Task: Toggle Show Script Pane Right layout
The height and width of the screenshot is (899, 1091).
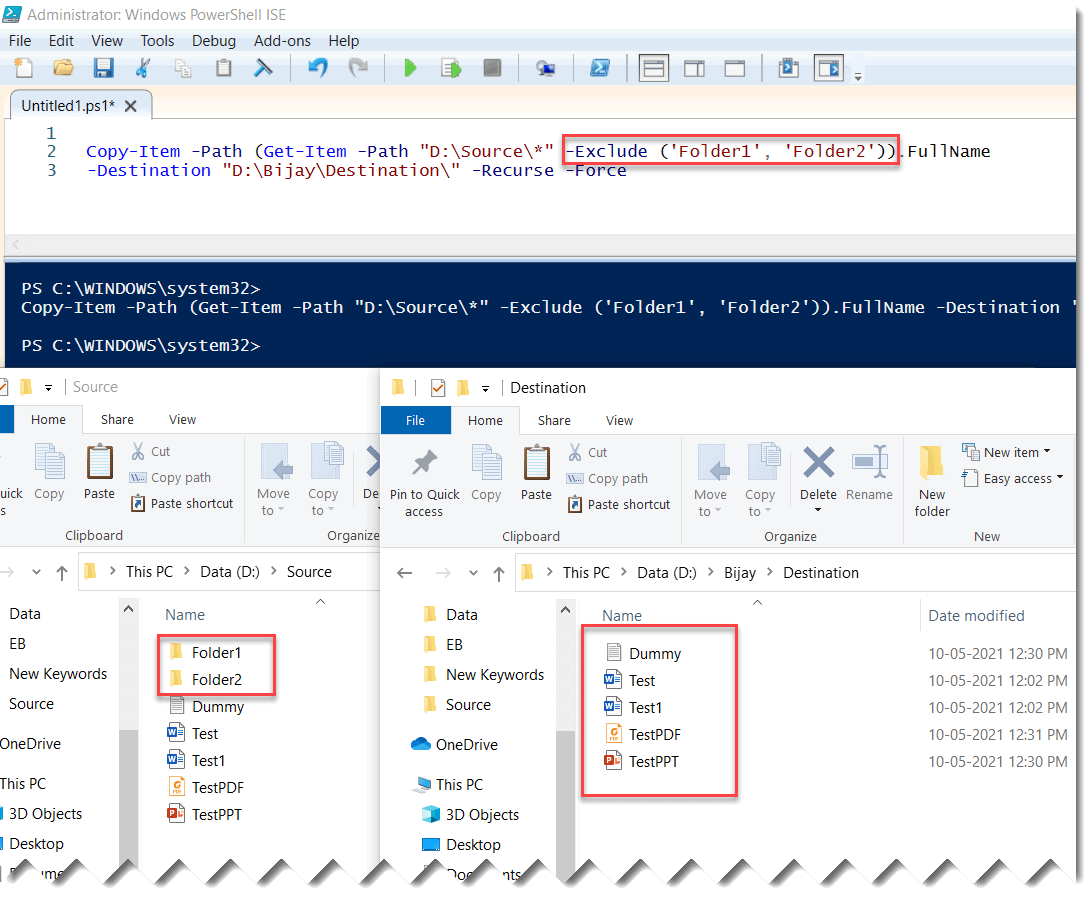Action: coord(694,67)
